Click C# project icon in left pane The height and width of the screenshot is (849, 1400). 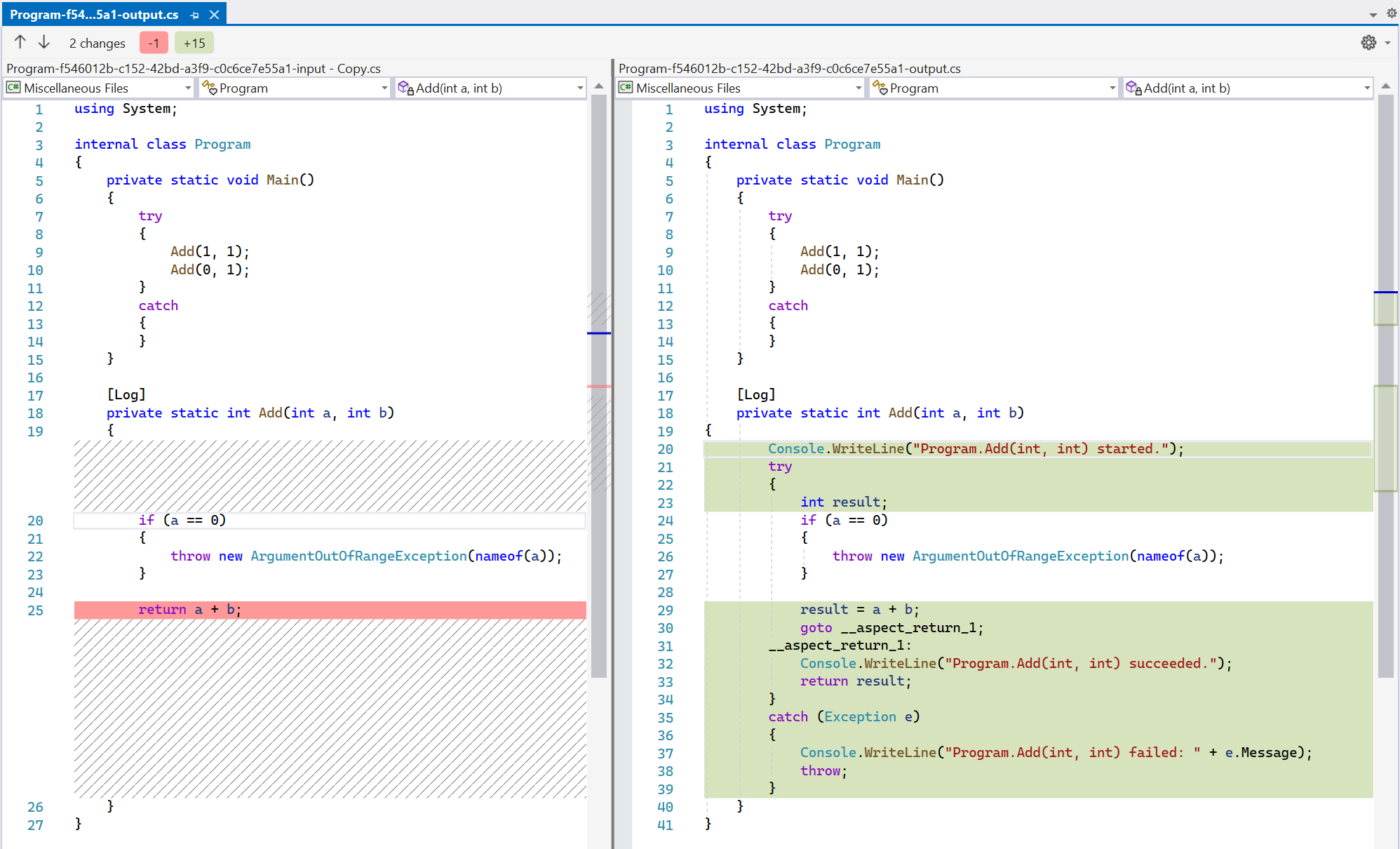point(13,88)
